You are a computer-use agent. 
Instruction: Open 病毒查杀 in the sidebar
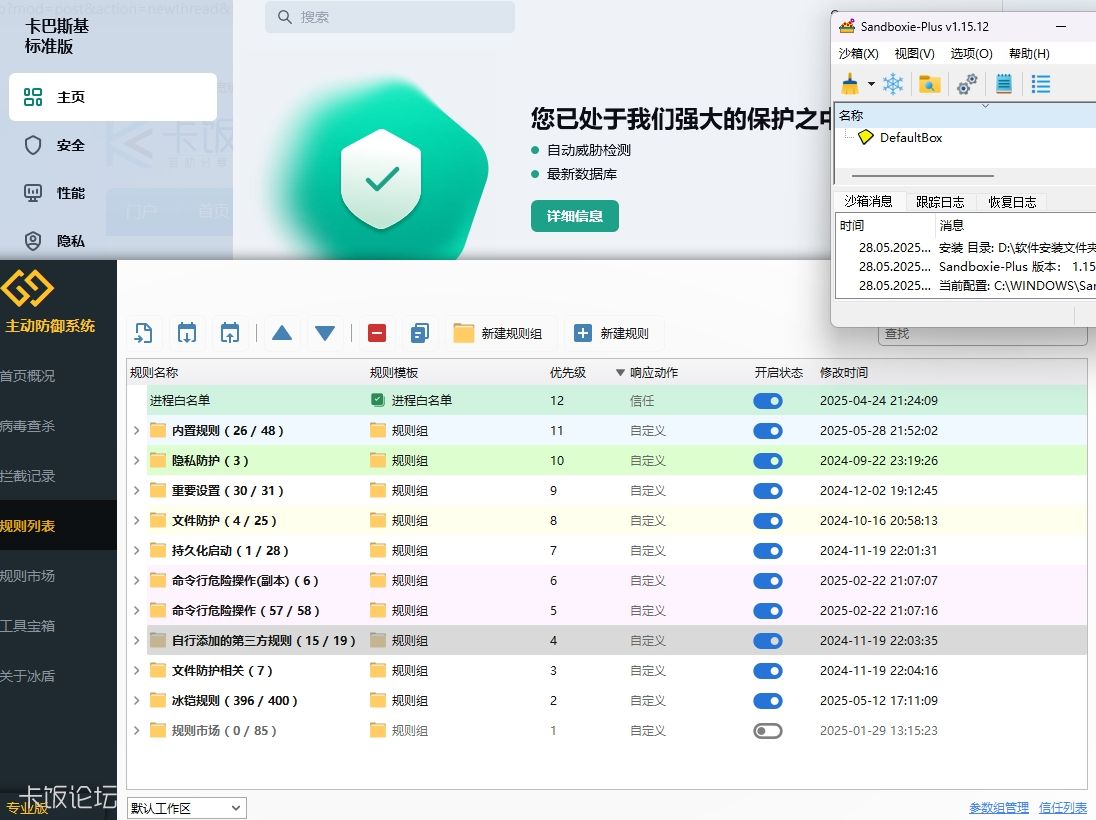pos(27,426)
